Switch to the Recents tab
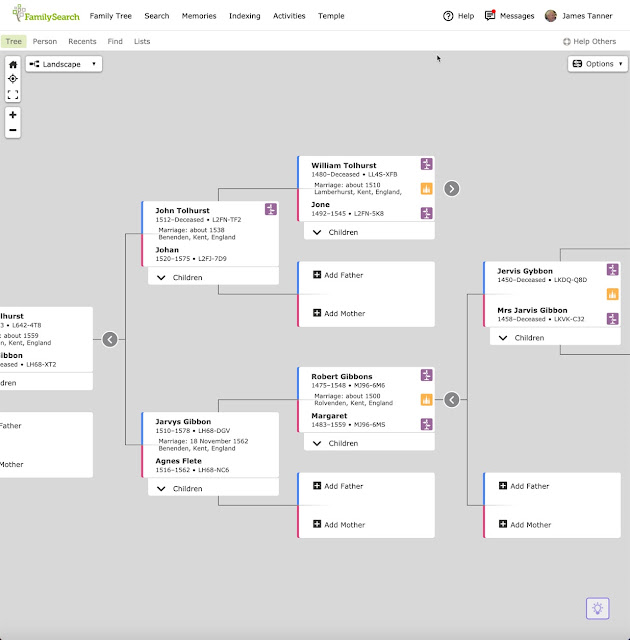The width and height of the screenshot is (630, 640). tap(82, 41)
